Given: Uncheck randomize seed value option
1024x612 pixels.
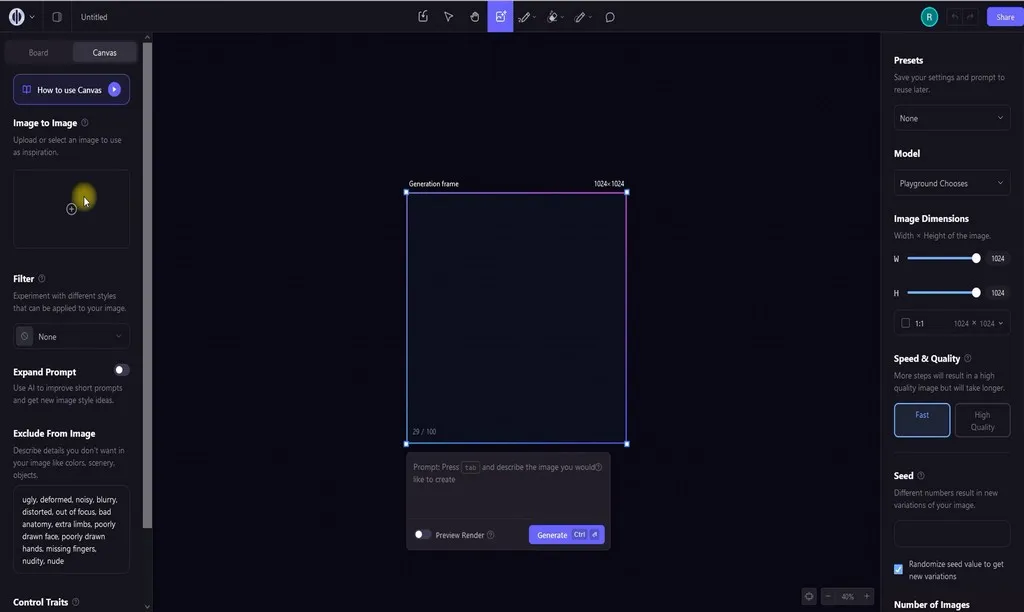Looking at the screenshot, I should (x=897, y=568).
